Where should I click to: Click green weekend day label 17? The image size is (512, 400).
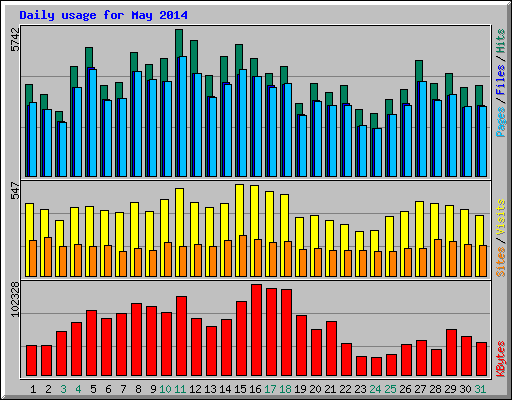(270, 389)
